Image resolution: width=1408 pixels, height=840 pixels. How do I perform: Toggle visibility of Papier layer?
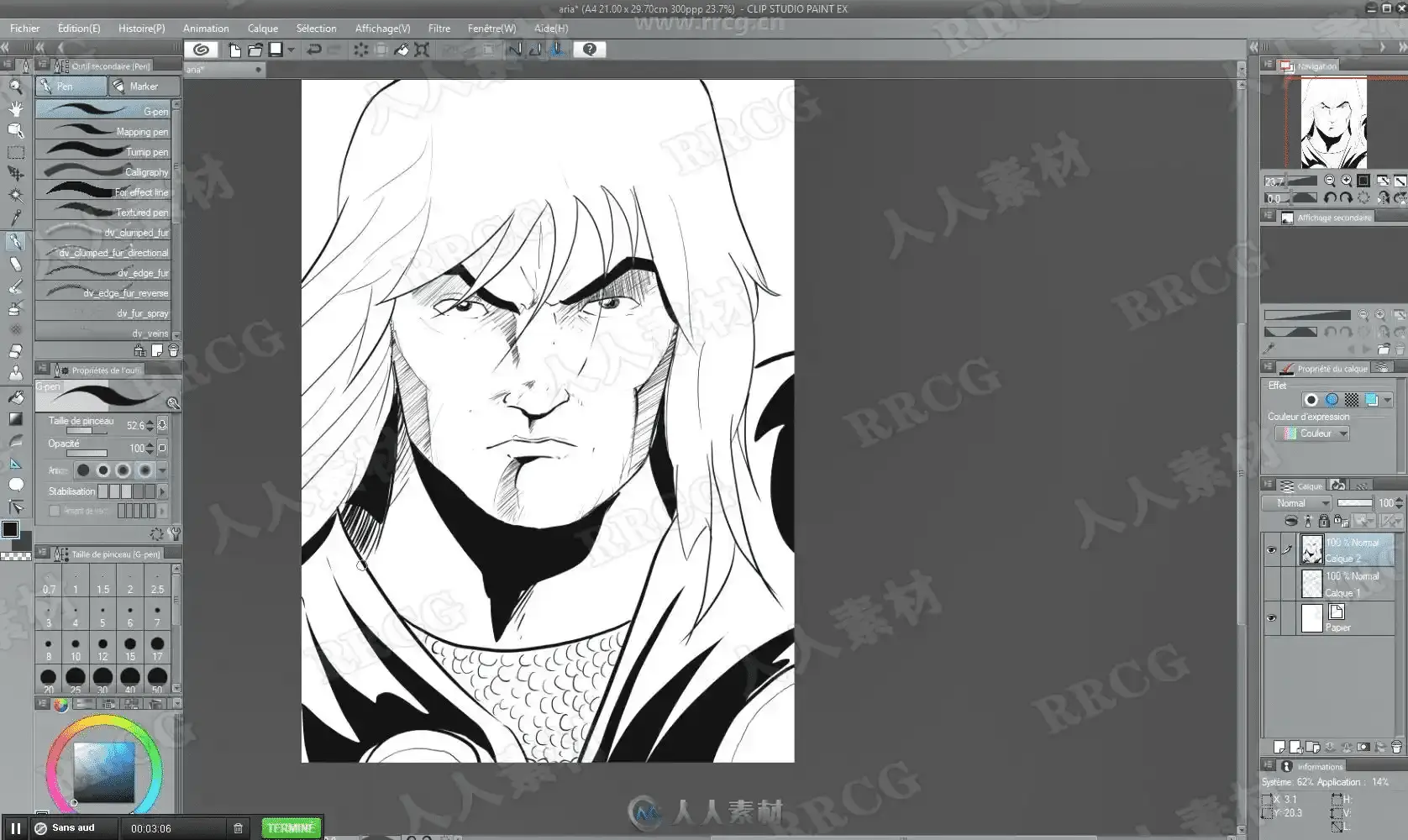pyautogui.click(x=1271, y=618)
